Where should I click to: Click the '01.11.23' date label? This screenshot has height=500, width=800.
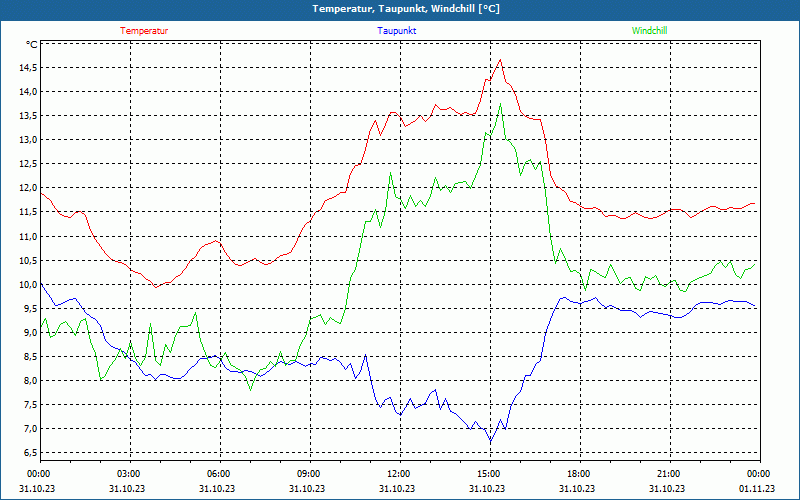758,488
